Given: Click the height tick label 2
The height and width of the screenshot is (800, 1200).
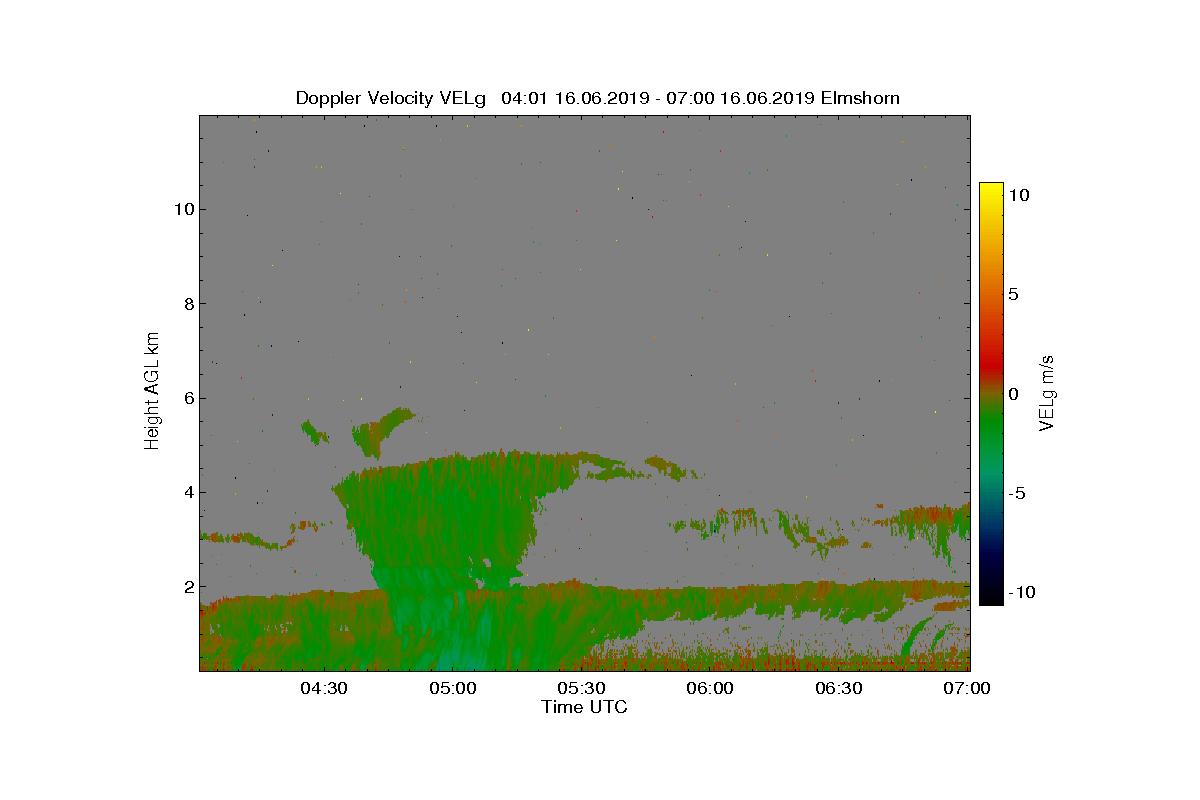Looking at the screenshot, I should (x=187, y=587).
